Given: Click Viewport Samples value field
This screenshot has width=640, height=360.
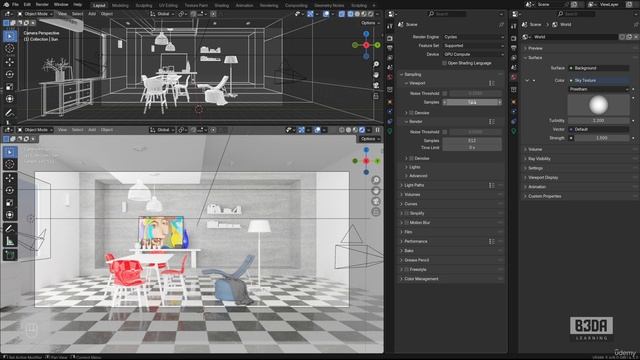Looking at the screenshot, I should pyautogui.click(x=472, y=102).
